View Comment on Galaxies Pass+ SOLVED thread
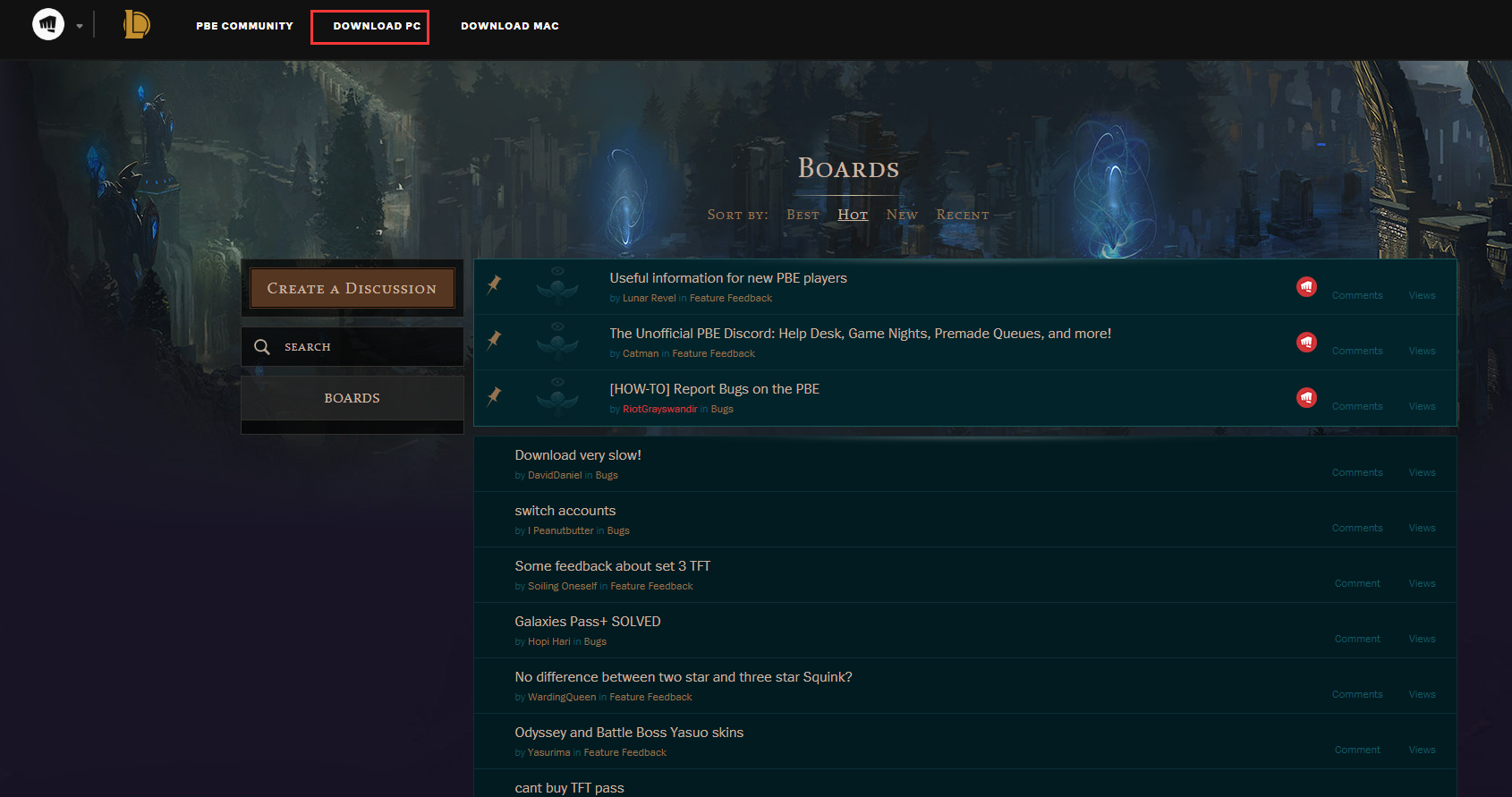1512x797 pixels. pos(1357,639)
